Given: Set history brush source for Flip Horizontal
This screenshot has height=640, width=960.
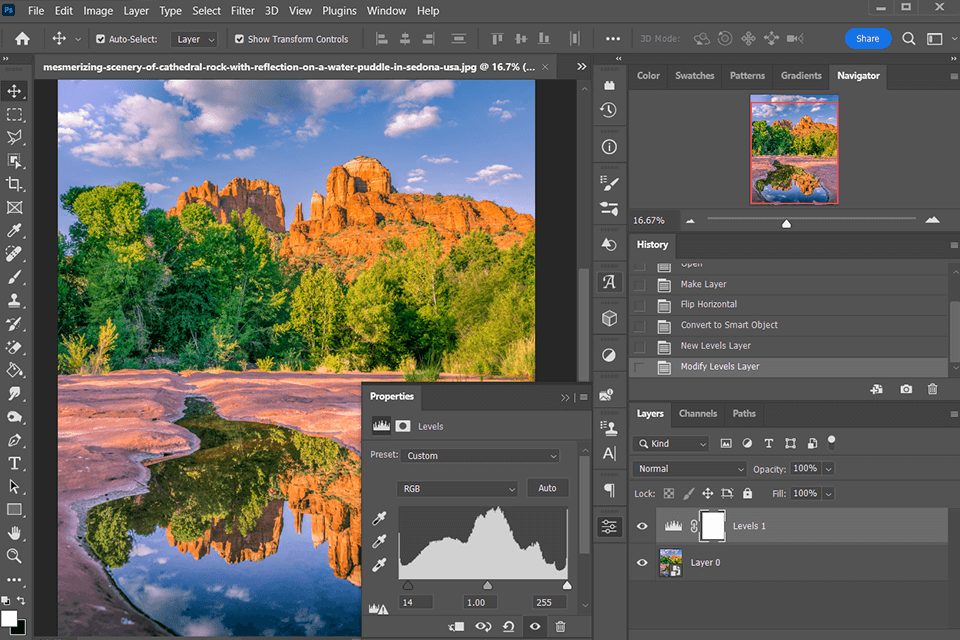Looking at the screenshot, I should coord(640,305).
